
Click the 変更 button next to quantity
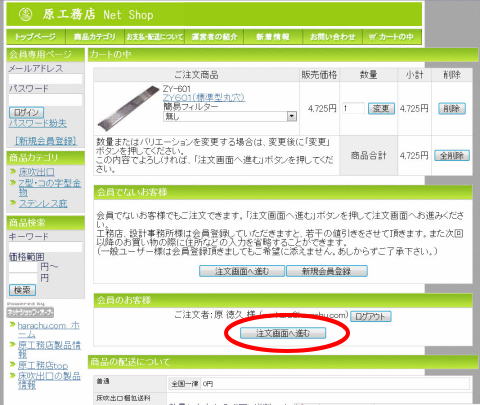pyautogui.click(x=381, y=108)
